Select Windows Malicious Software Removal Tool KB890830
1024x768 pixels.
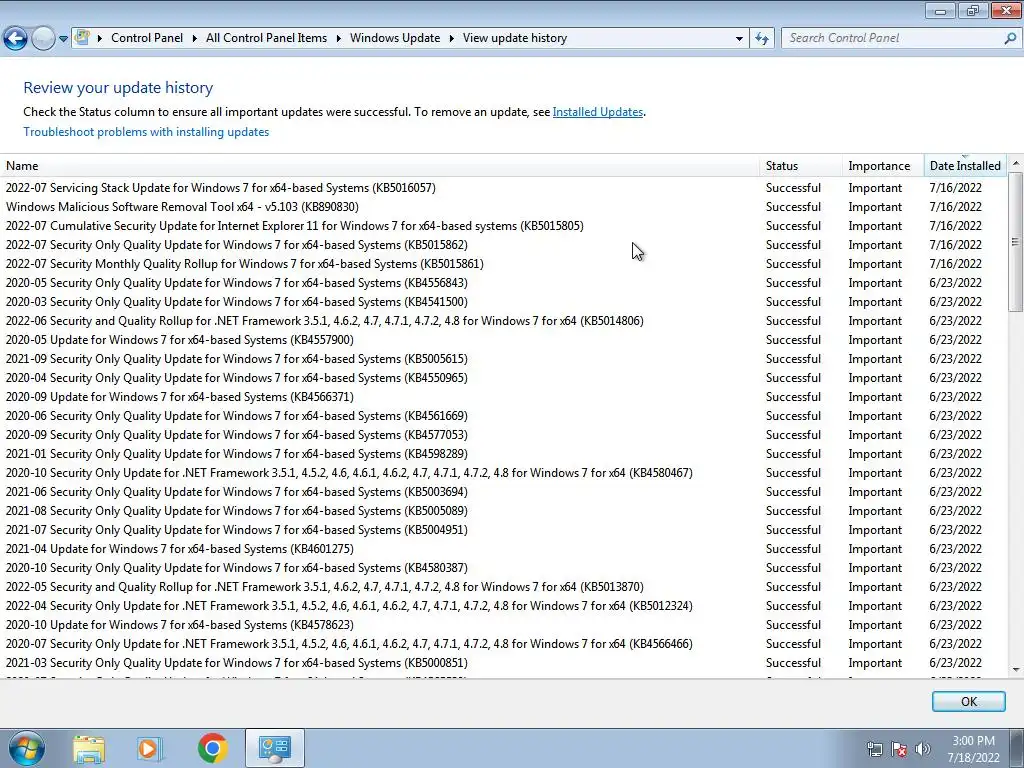point(503,207)
